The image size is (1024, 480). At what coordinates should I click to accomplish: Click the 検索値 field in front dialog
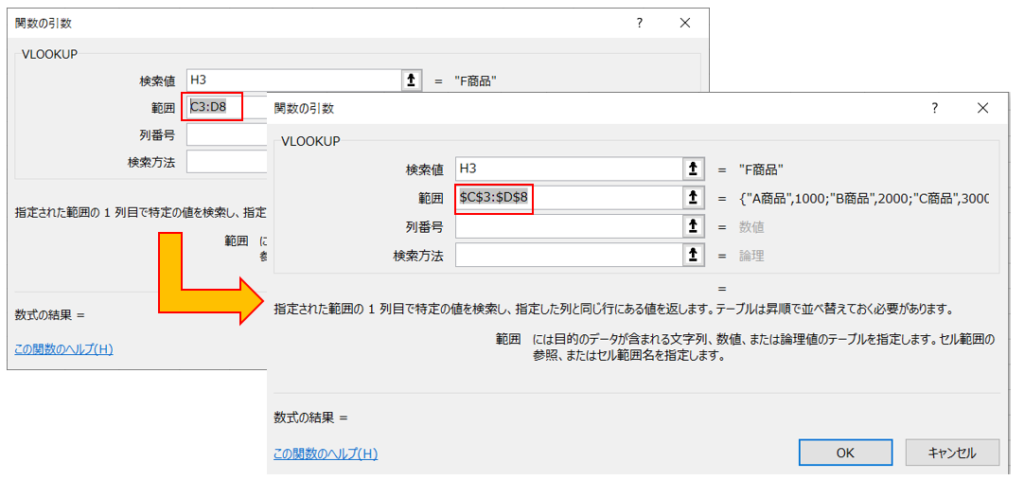(x=565, y=169)
